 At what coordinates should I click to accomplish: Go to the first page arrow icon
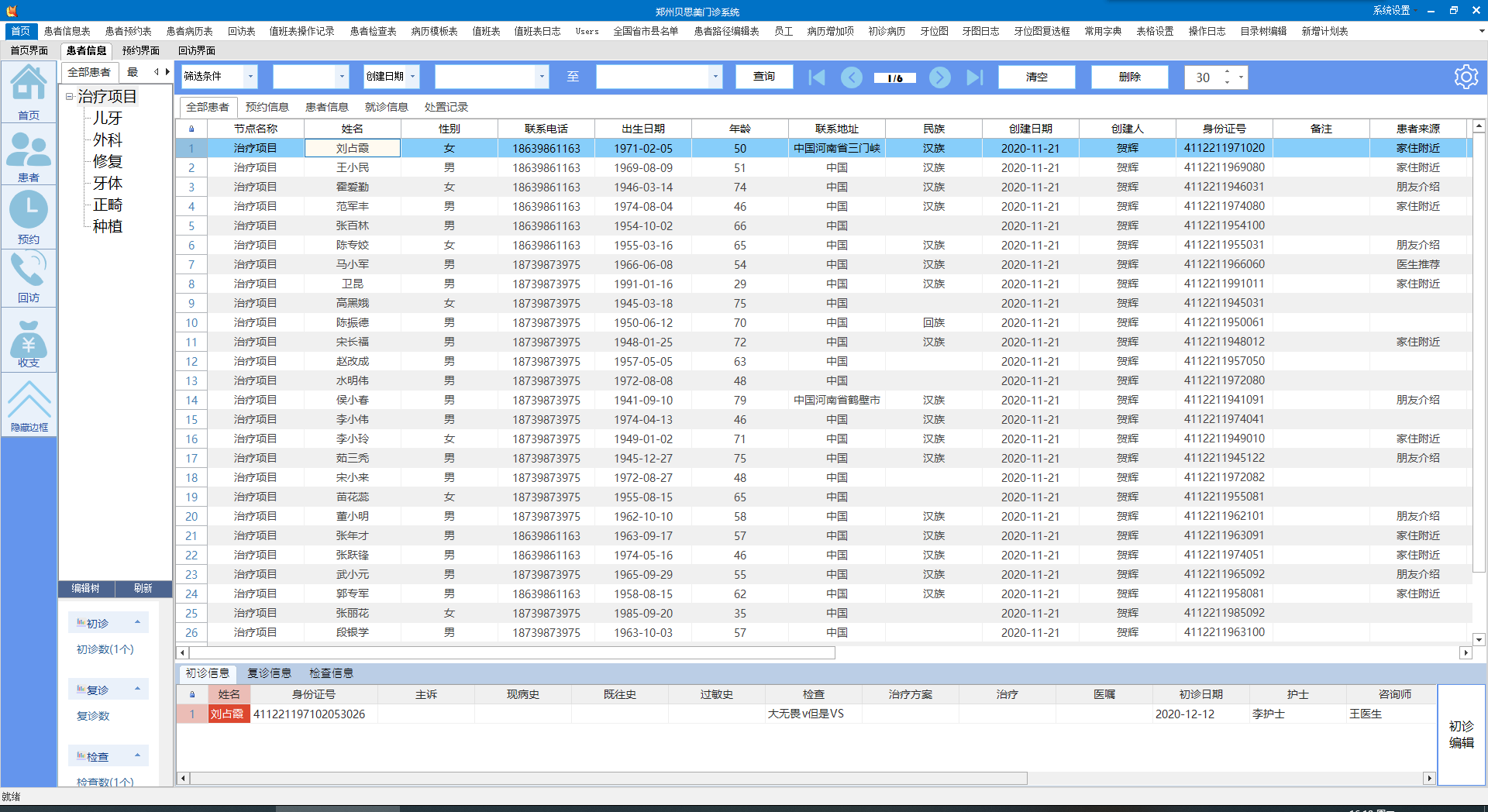click(816, 77)
